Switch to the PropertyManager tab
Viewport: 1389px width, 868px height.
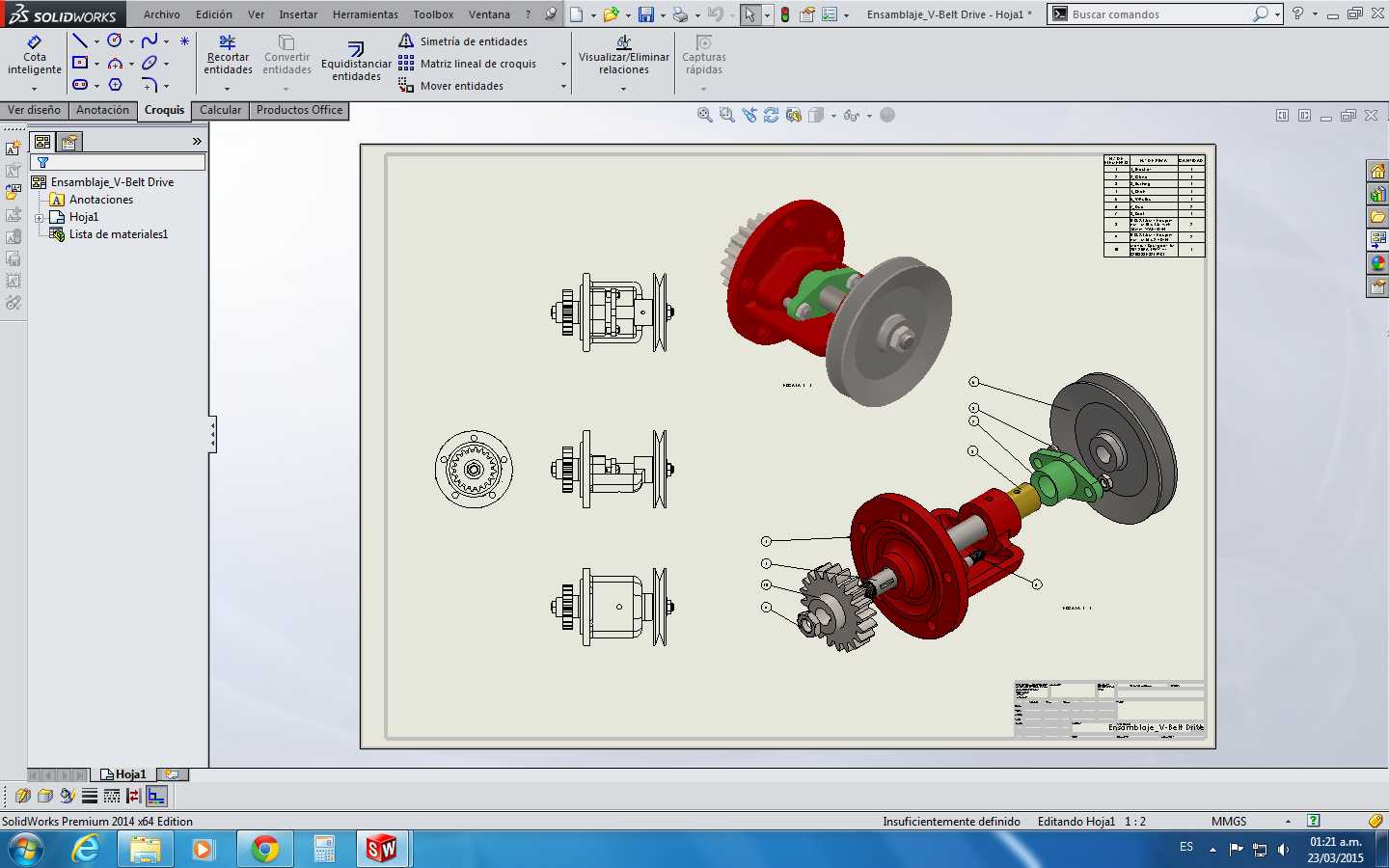[69, 142]
